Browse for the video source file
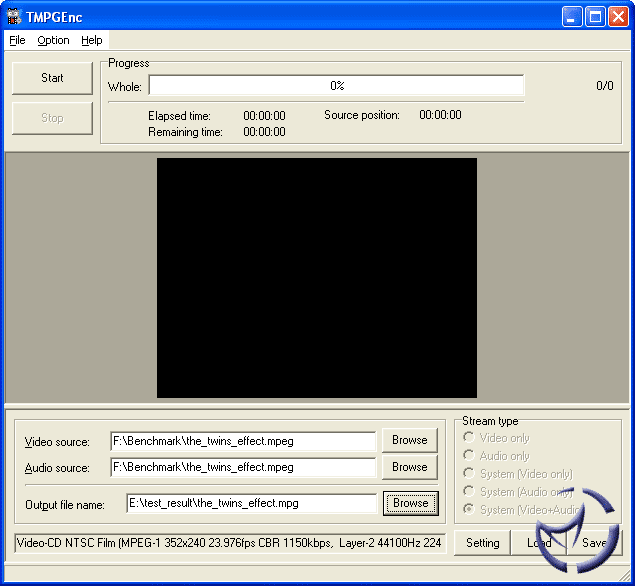Image resolution: width=635 pixels, height=586 pixels. pos(409,440)
